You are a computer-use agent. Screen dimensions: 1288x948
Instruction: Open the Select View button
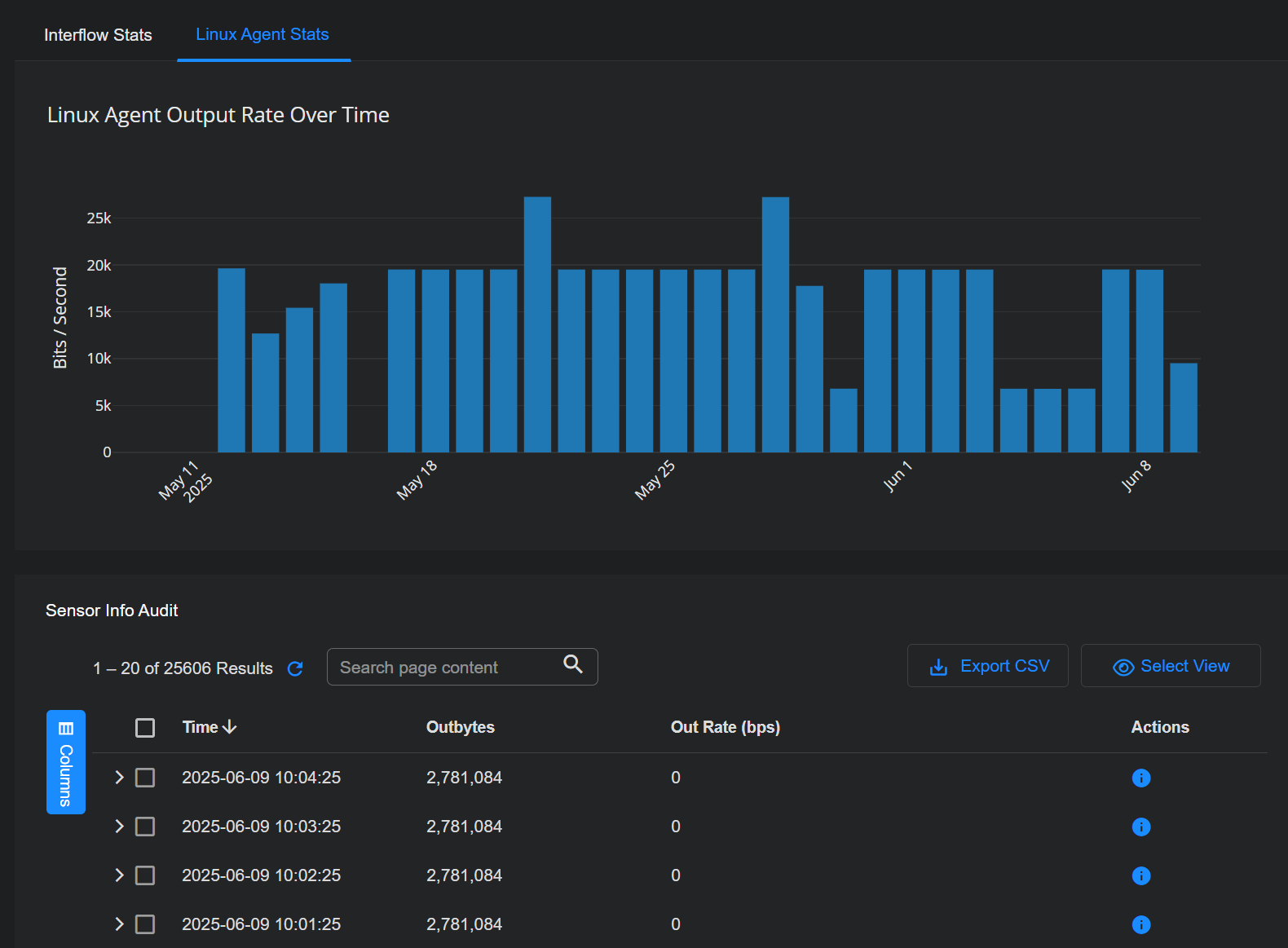coord(1171,666)
